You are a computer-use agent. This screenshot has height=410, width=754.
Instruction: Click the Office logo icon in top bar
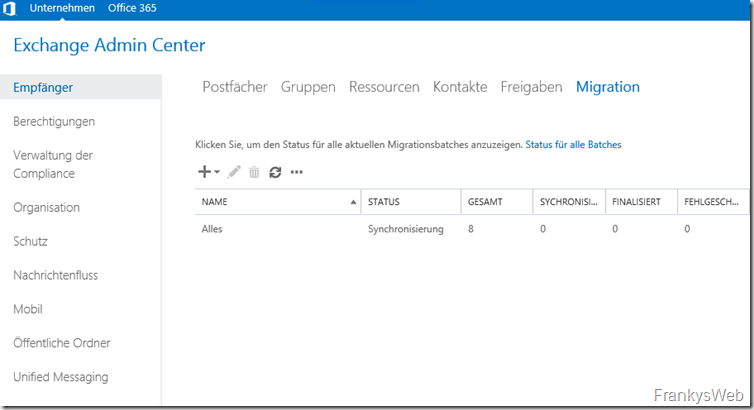pyautogui.click(x=9, y=9)
